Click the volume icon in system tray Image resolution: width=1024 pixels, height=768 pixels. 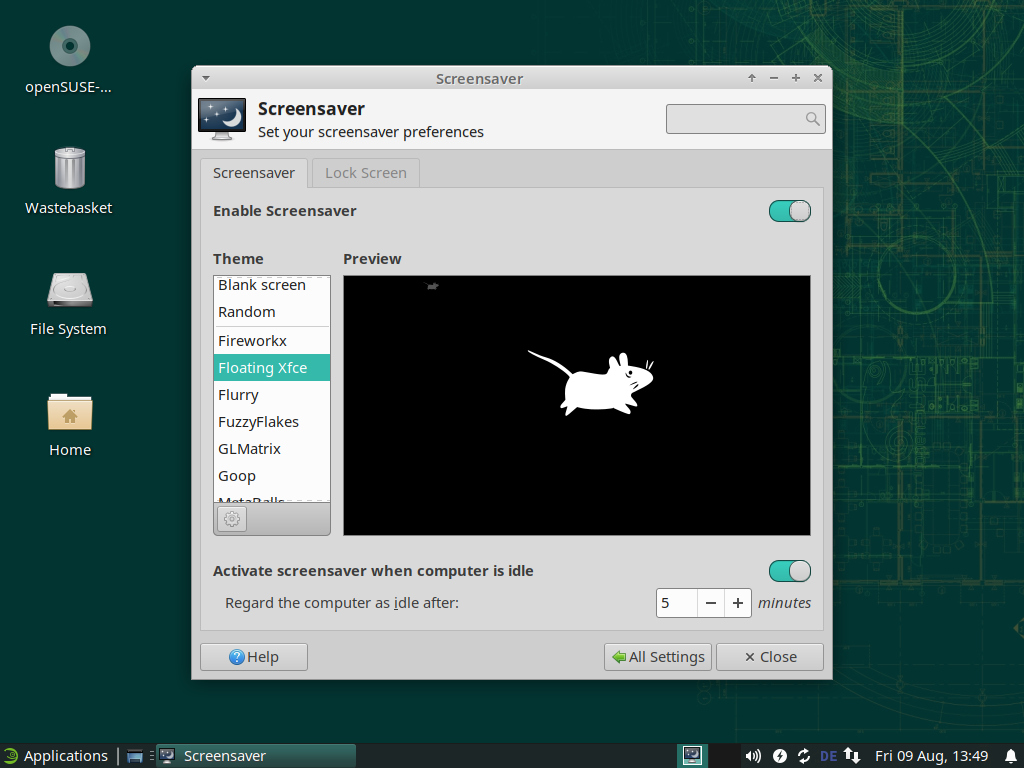(753, 756)
